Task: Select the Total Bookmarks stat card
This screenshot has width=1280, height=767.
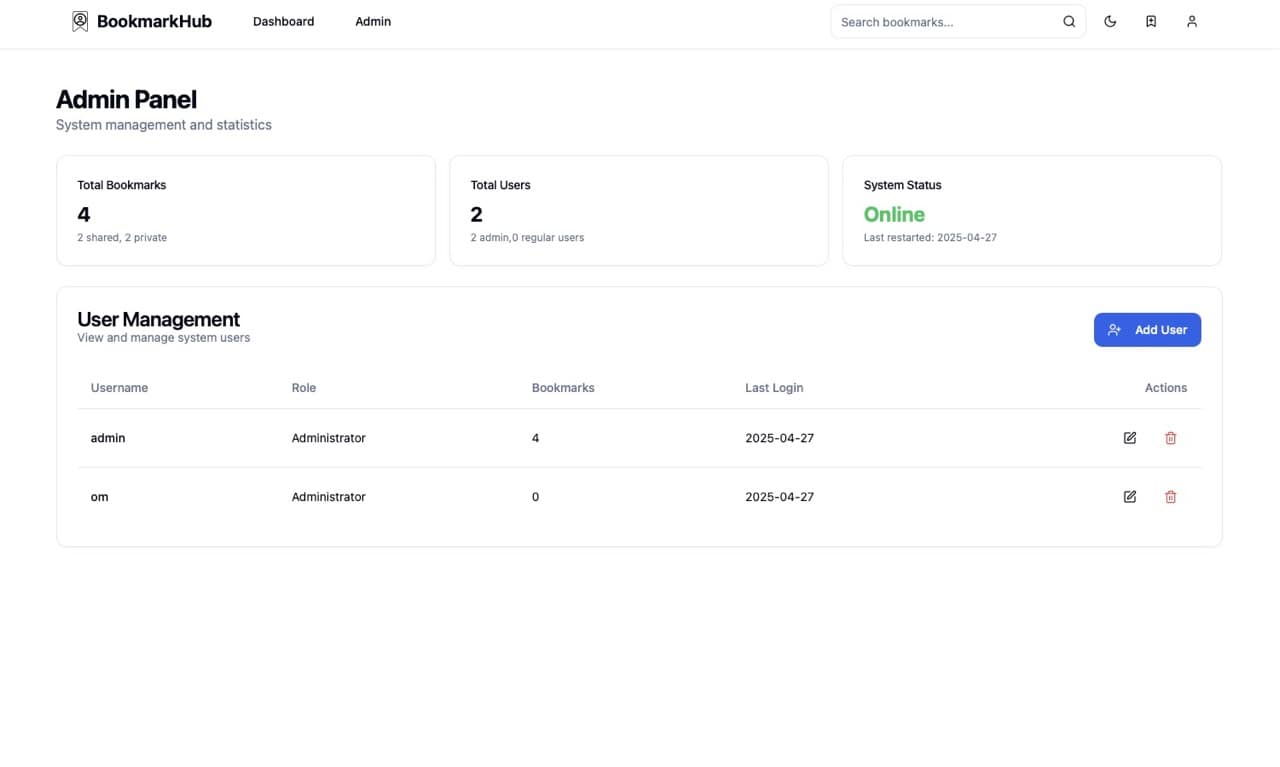Action: pos(246,211)
